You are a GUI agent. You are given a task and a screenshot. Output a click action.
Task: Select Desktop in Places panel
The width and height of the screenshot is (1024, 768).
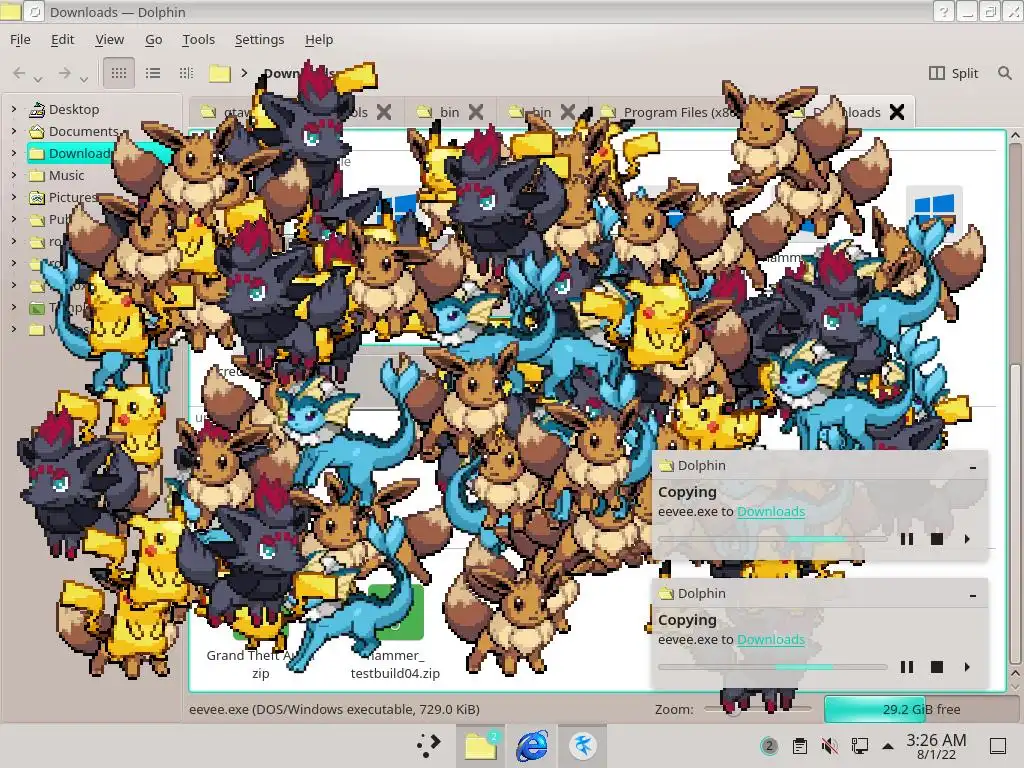[73, 109]
